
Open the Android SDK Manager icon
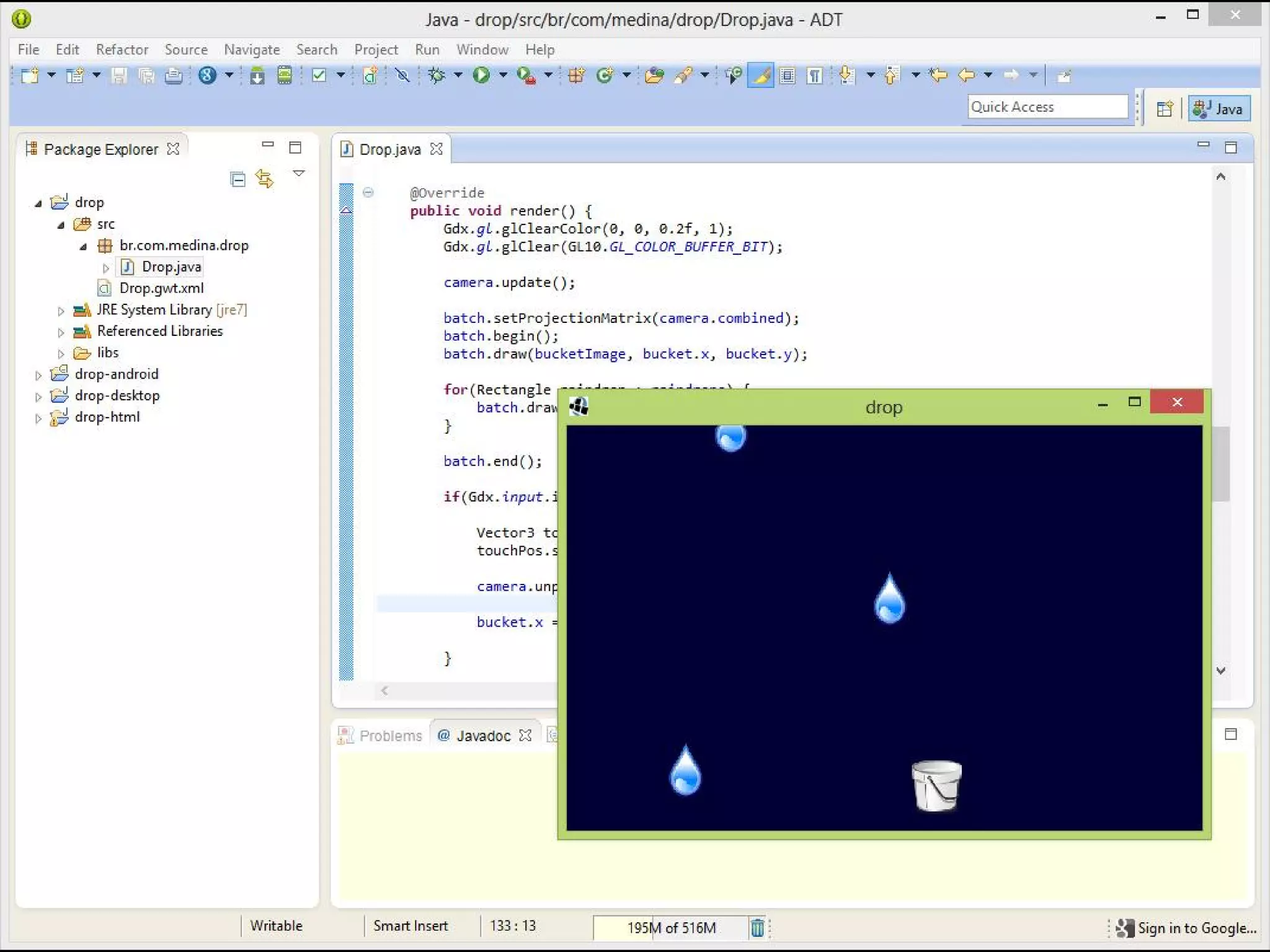click(257, 76)
